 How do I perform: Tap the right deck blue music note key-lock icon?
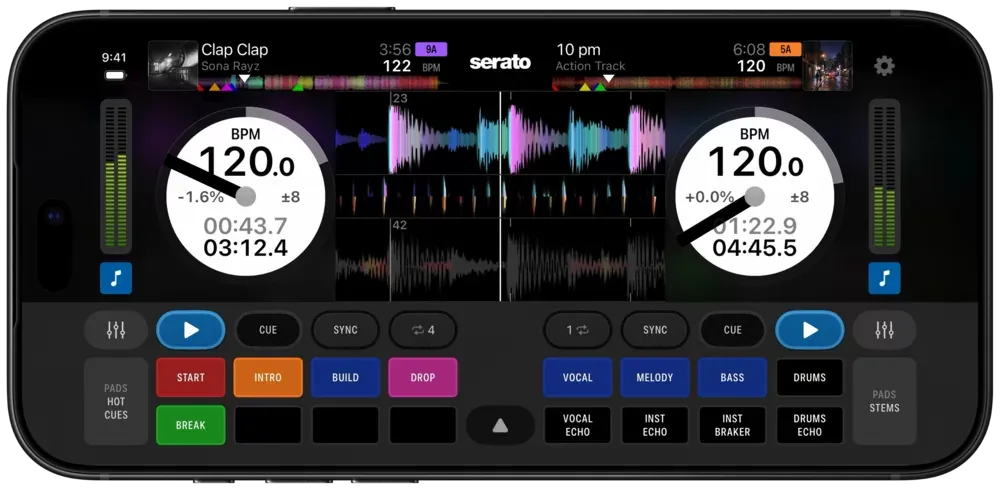884,278
